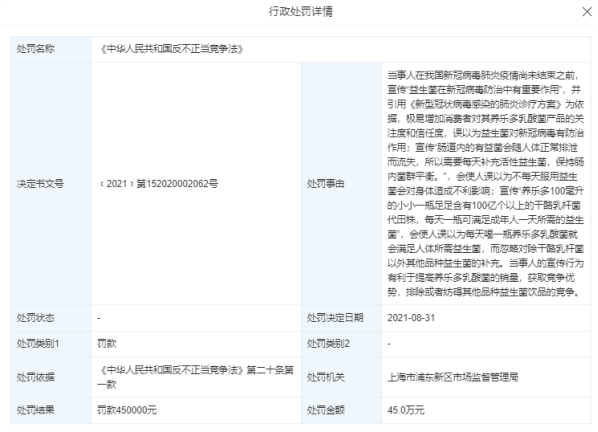This screenshot has width=598, height=432.
Task: Select the 处罚机关 label
Action: coord(325,377)
